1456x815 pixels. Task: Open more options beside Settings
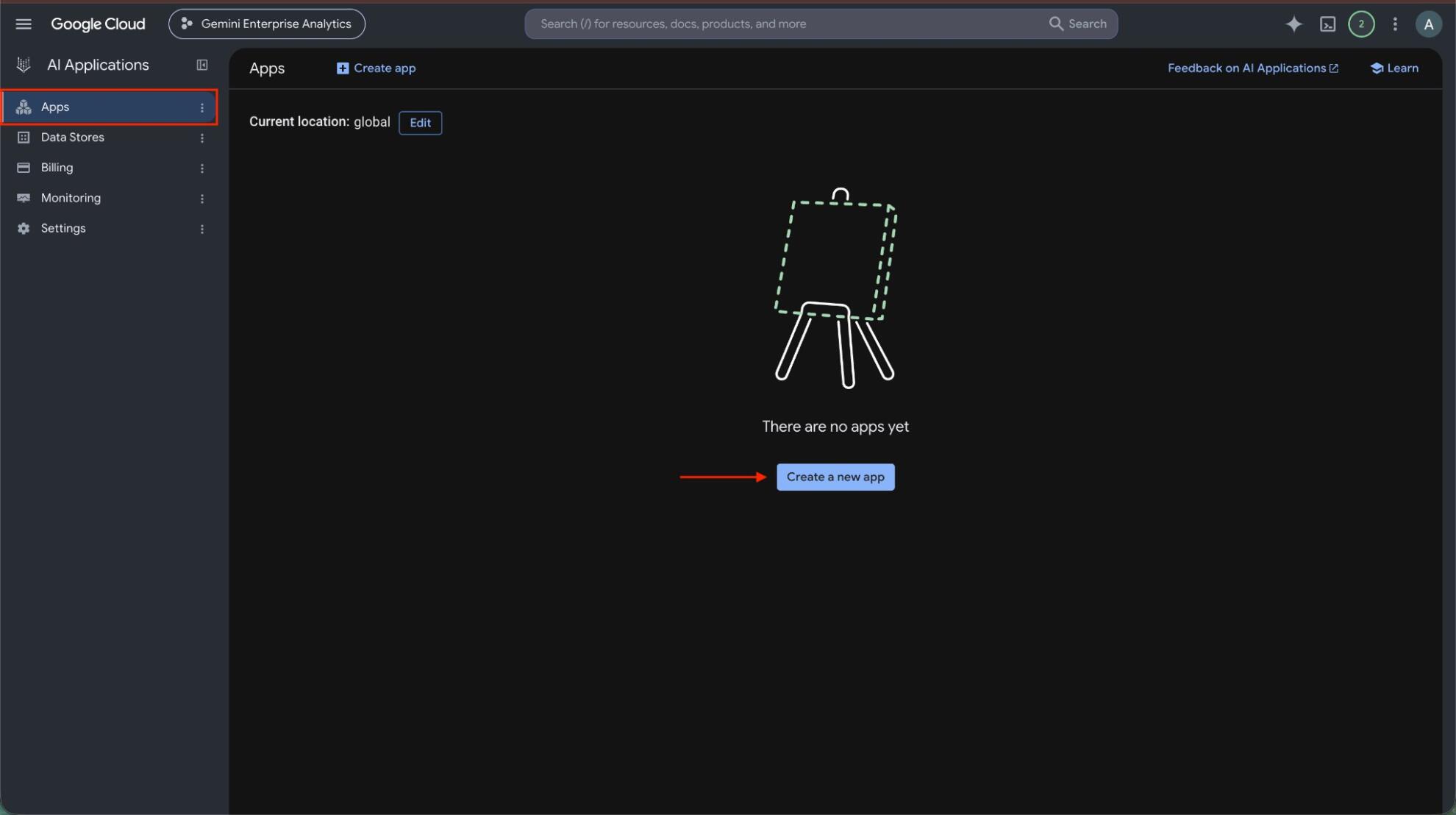coord(202,229)
